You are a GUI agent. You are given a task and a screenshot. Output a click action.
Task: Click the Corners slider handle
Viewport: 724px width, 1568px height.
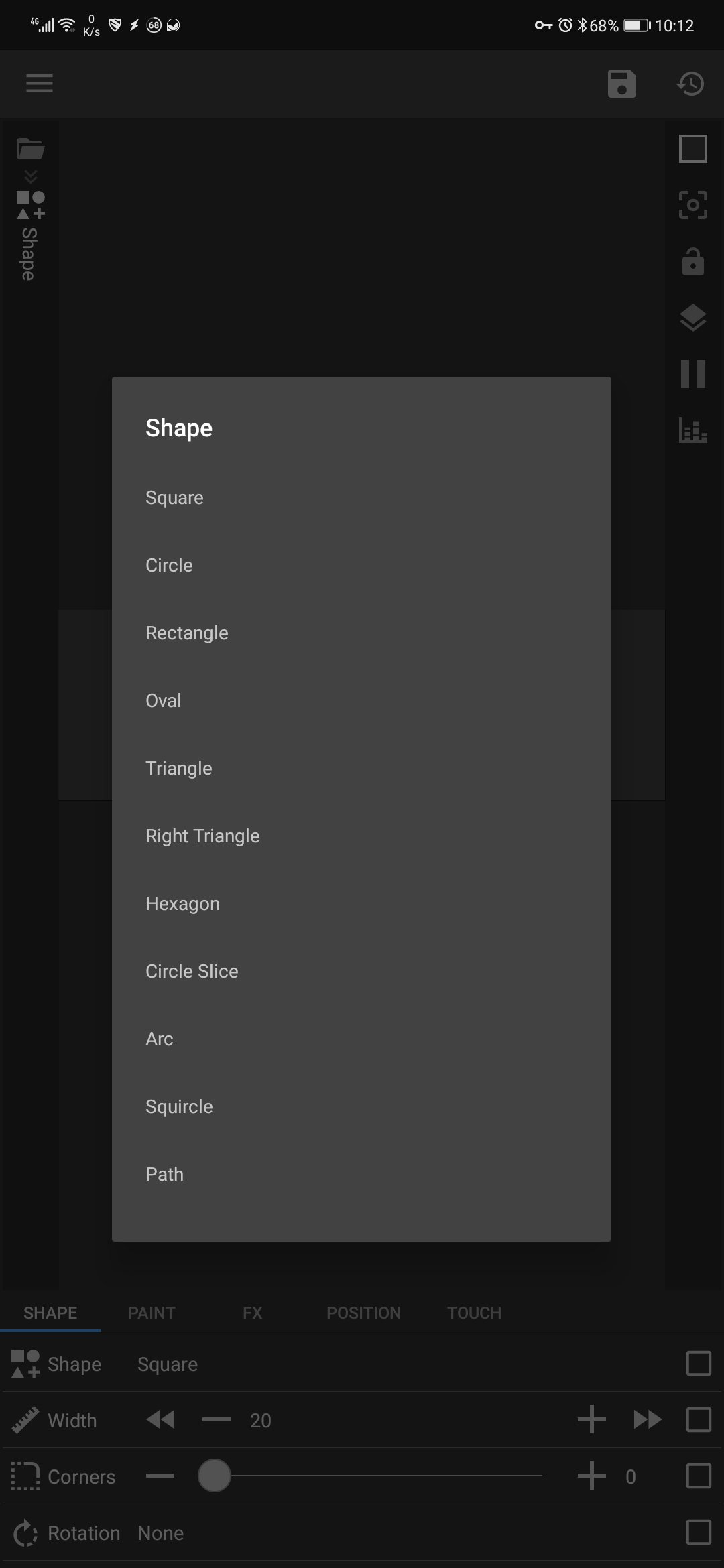pos(215,1476)
